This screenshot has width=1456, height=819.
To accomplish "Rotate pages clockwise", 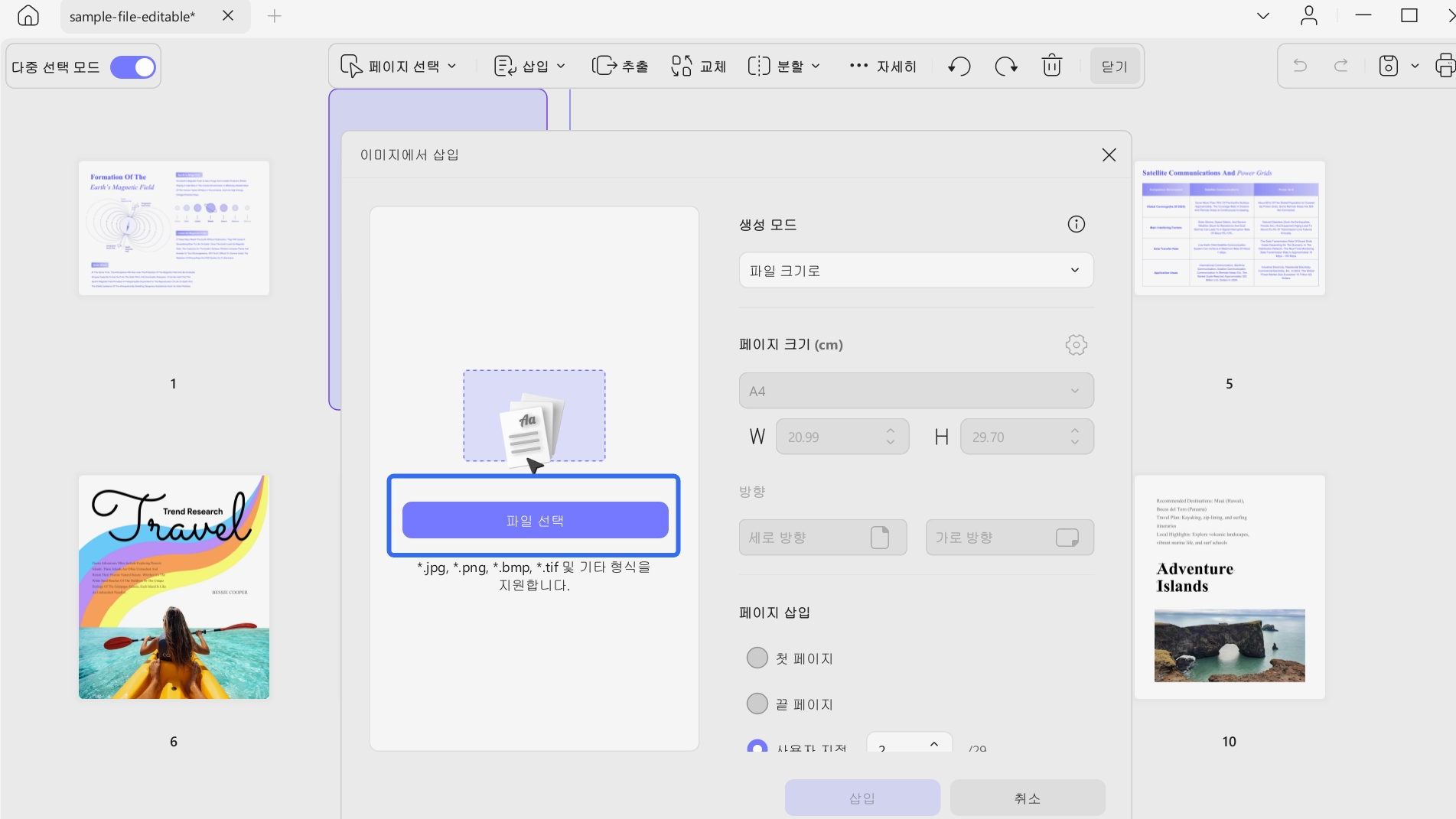I will (1006, 67).
